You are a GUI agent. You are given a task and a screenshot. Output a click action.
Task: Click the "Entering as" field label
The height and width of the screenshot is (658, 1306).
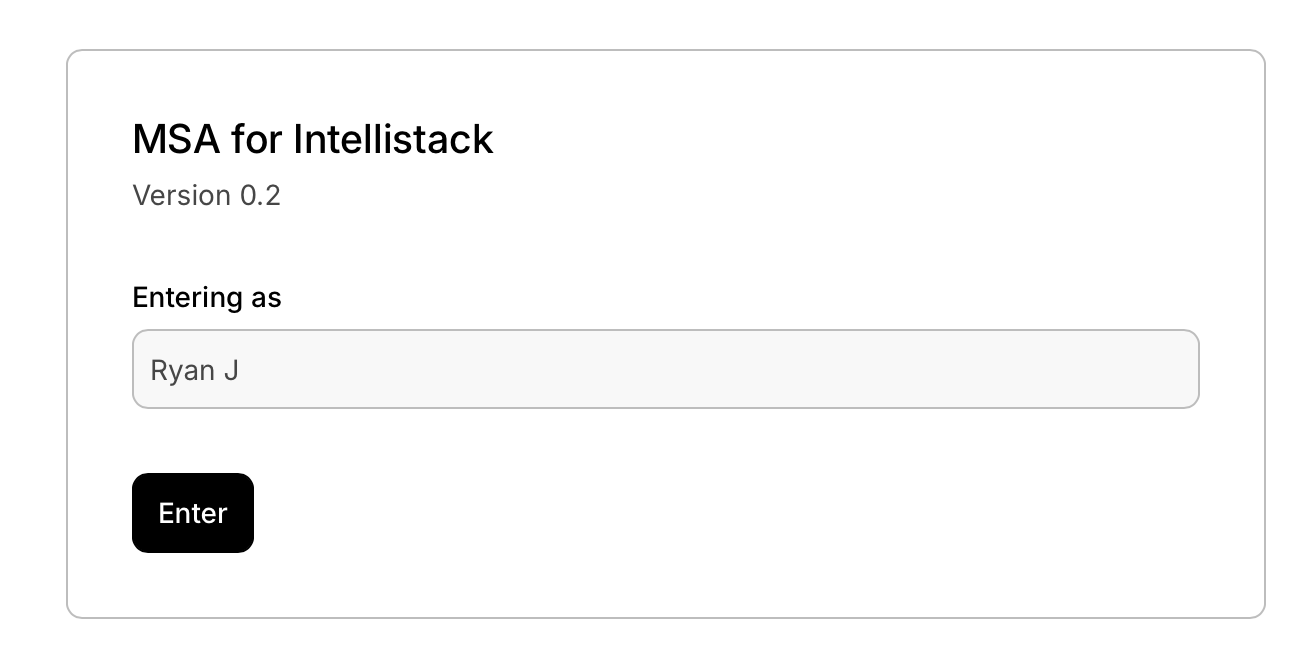pos(207,298)
